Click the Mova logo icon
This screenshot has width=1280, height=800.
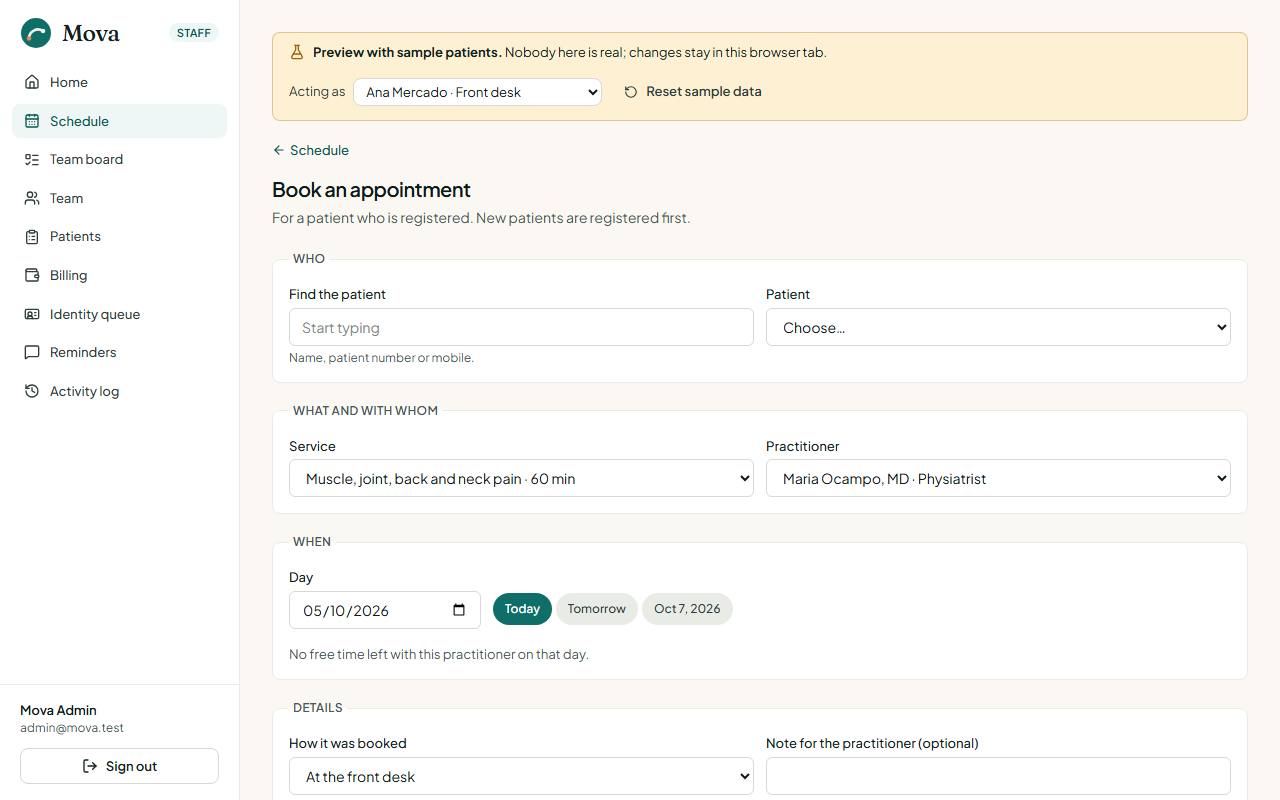tap(36, 33)
